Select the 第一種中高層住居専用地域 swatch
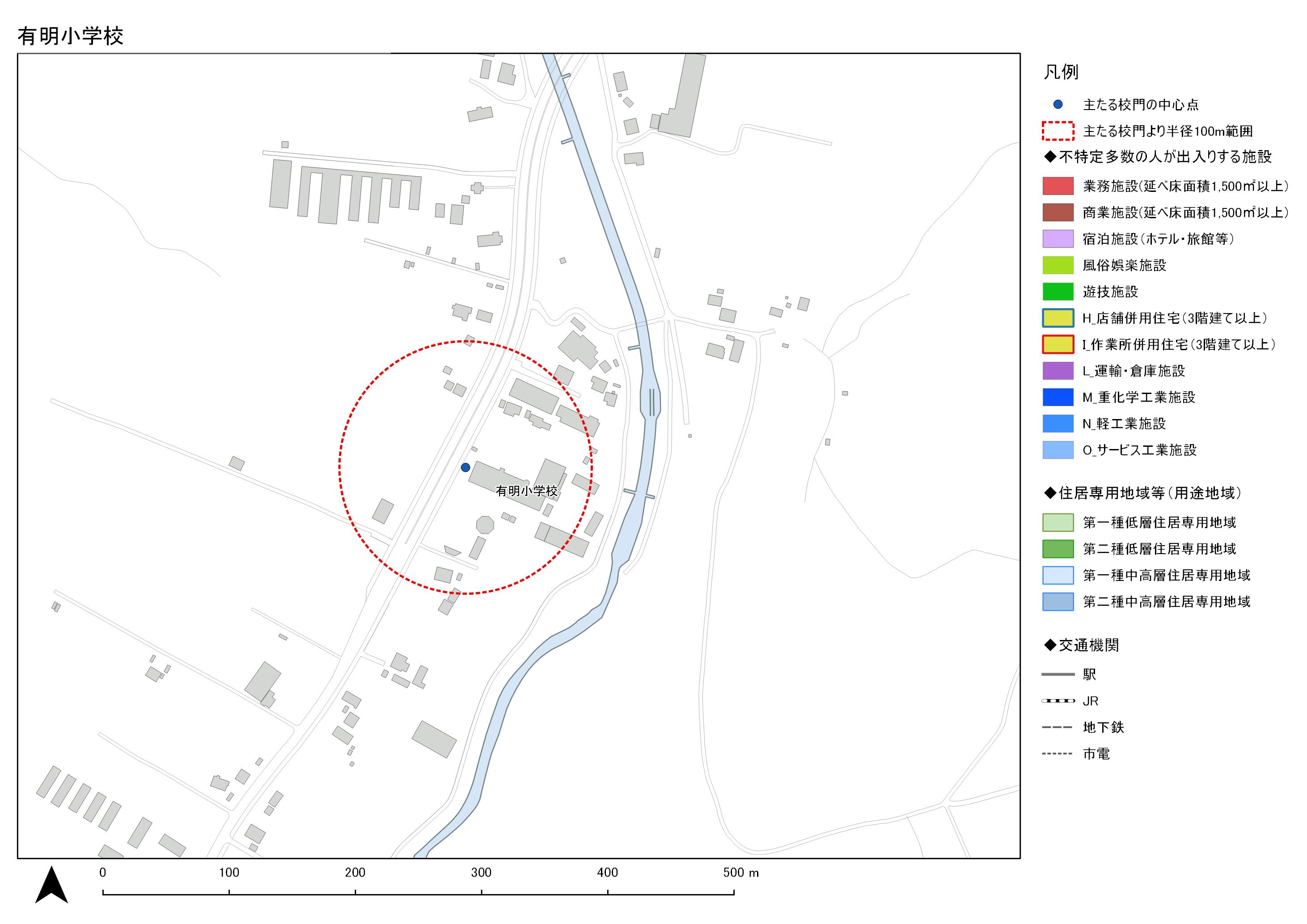 coord(1058,576)
